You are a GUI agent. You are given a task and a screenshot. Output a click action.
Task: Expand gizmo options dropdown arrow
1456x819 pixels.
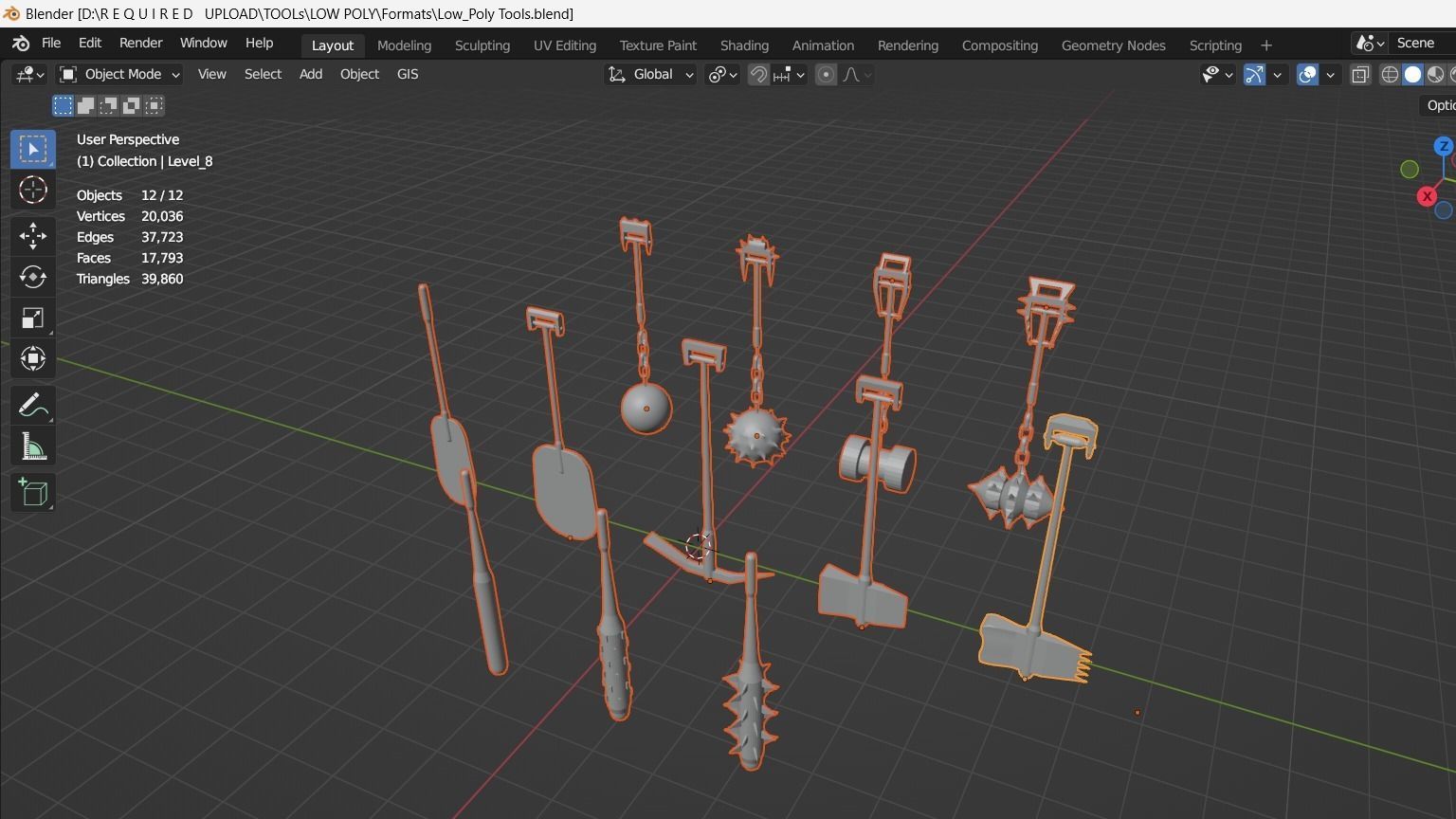click(1277, 74)
